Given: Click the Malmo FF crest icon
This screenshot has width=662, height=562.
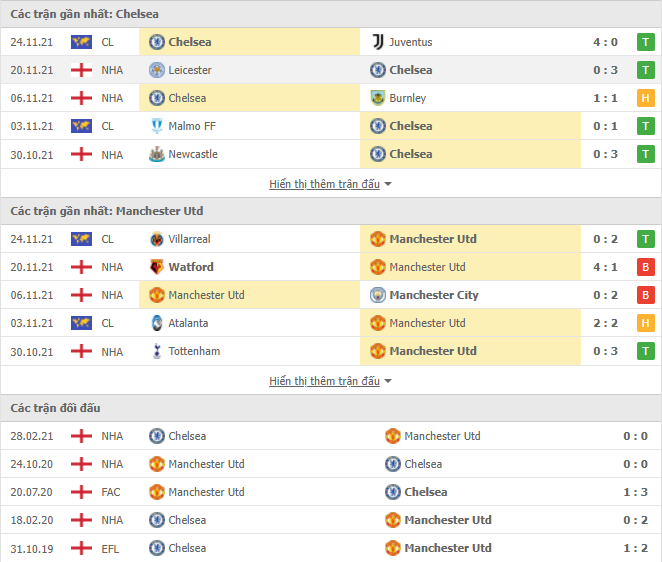Looking at the screenshot, I should tap(157, 126).
